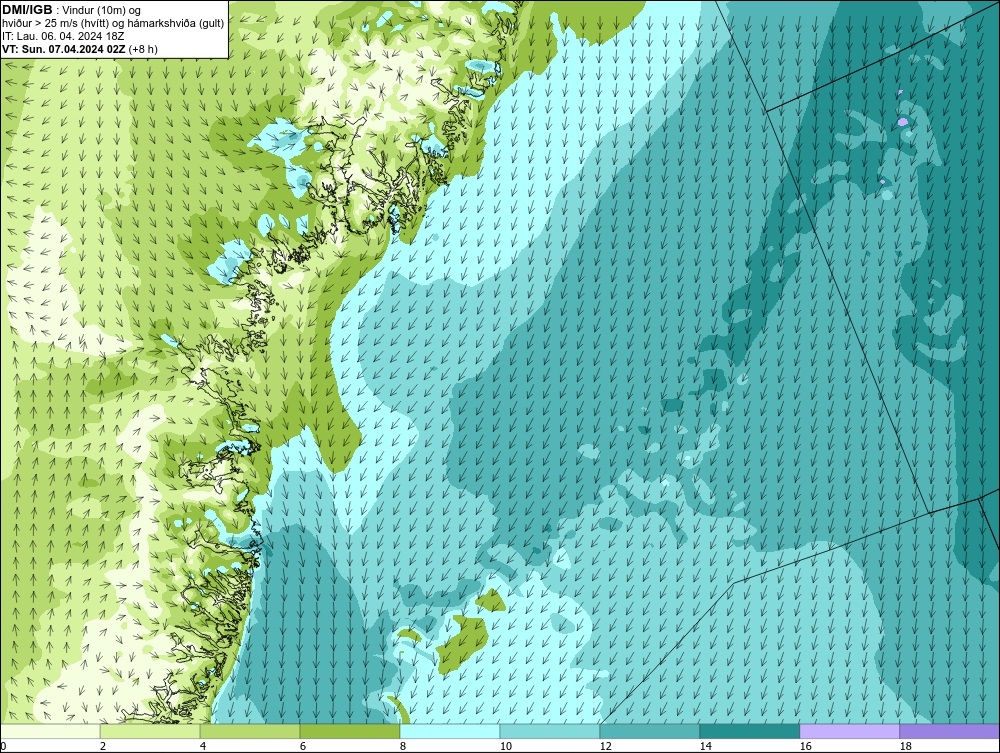The height and width of the screenshot is (753, 1000).
Task: Click the DMI/IGB title text
Action: tap(27, 10)
